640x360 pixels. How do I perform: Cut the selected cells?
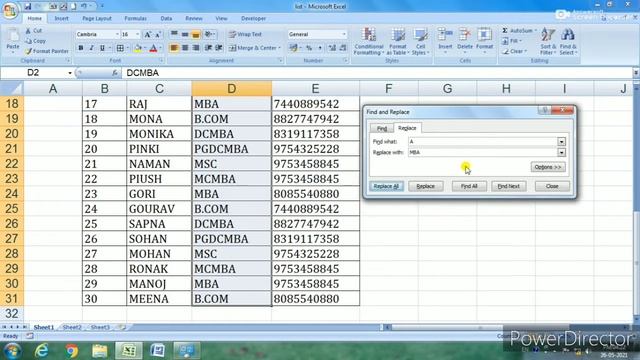[34, 31]
